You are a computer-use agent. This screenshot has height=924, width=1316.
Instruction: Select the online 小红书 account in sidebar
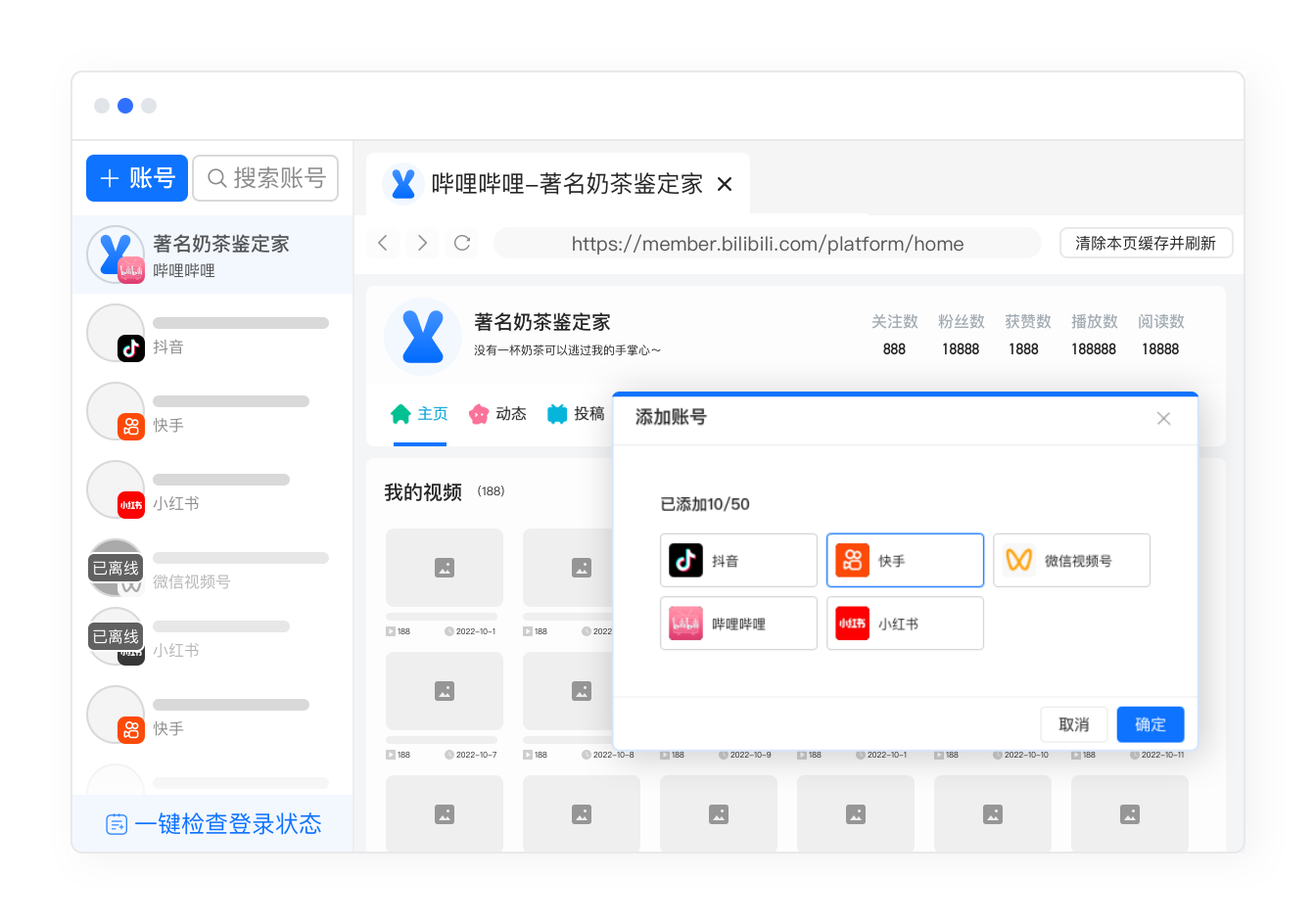212,489
